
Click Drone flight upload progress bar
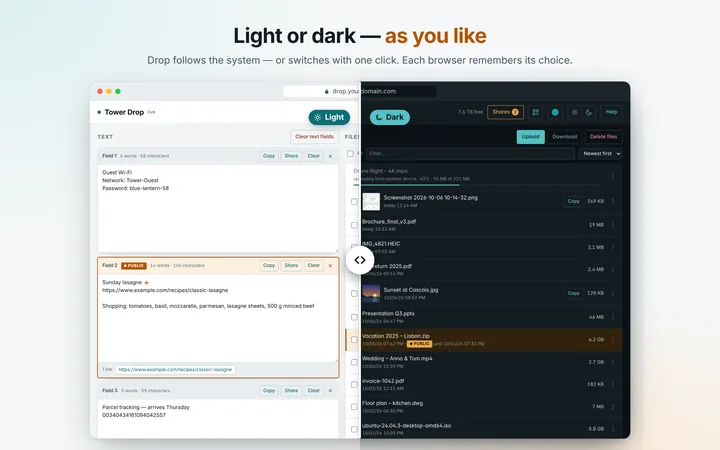(x=476, y=185)
